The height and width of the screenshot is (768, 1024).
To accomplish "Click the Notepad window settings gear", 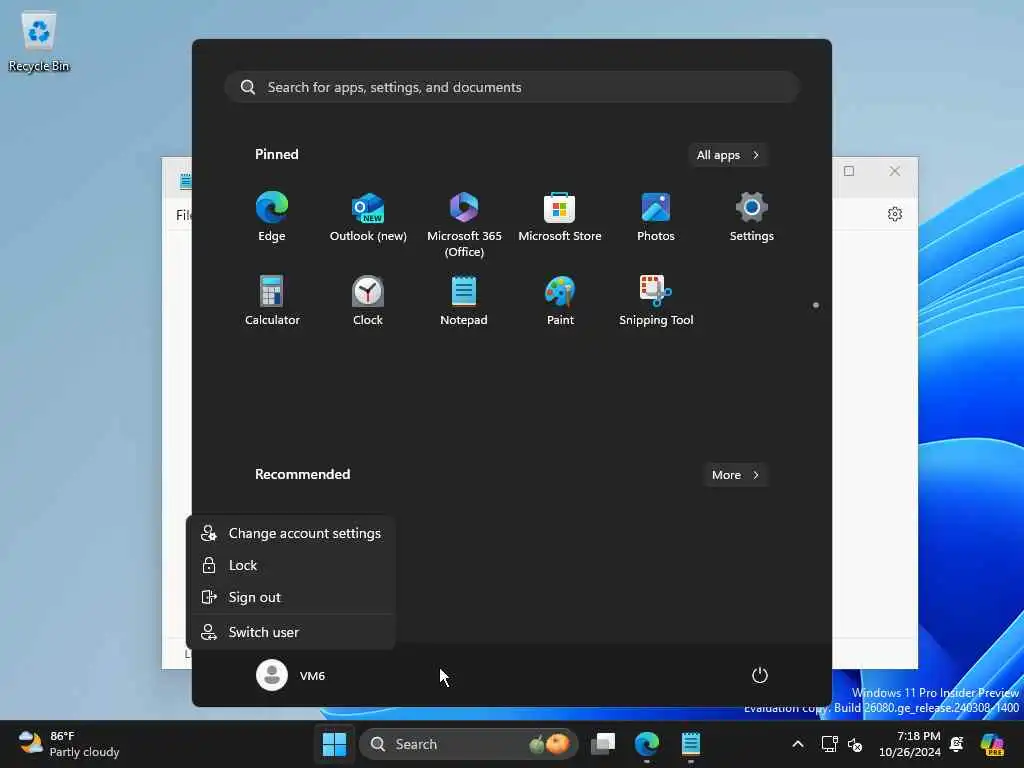I will tap(895, 214).
